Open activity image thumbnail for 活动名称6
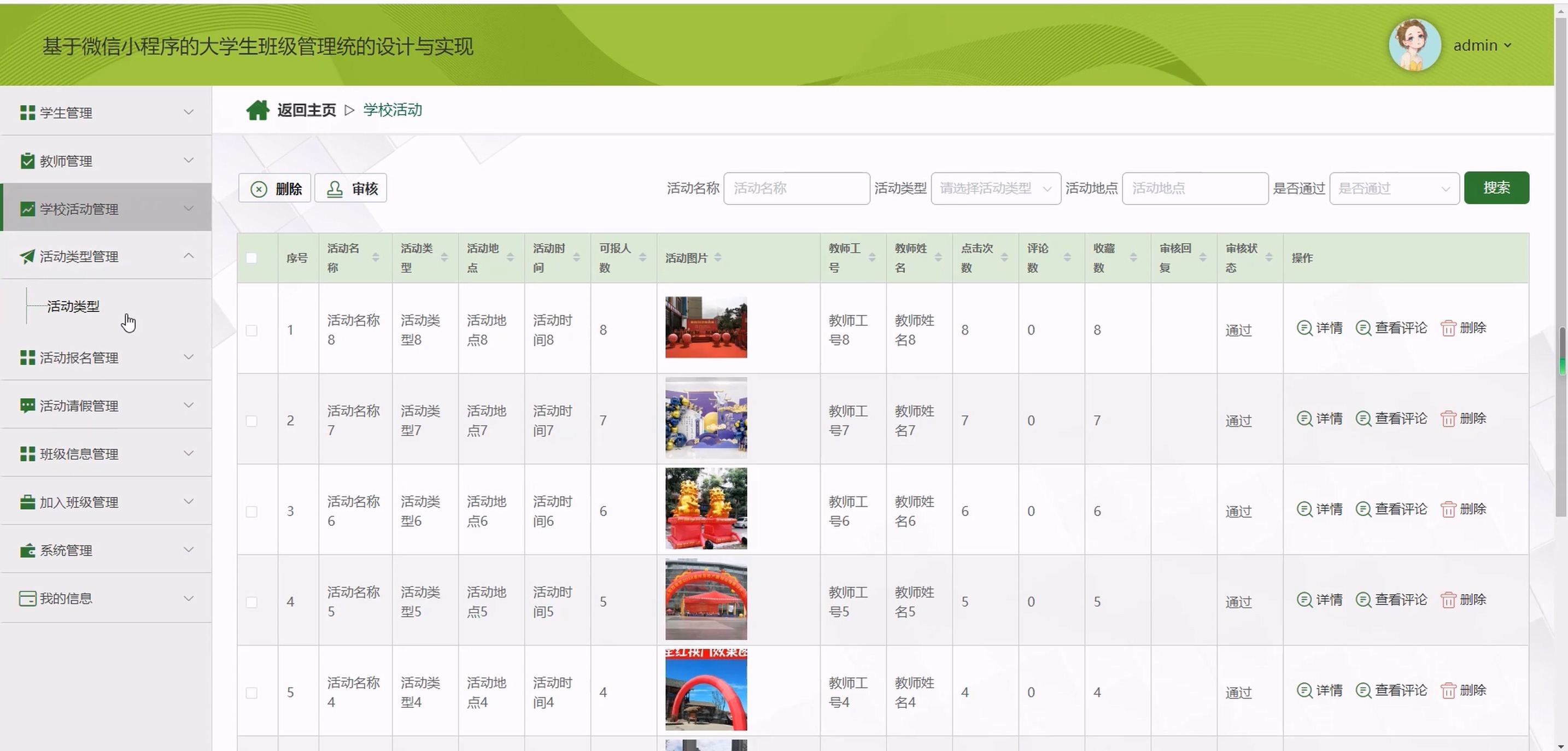The image size is (1568, 751). (x=706, y=509)
